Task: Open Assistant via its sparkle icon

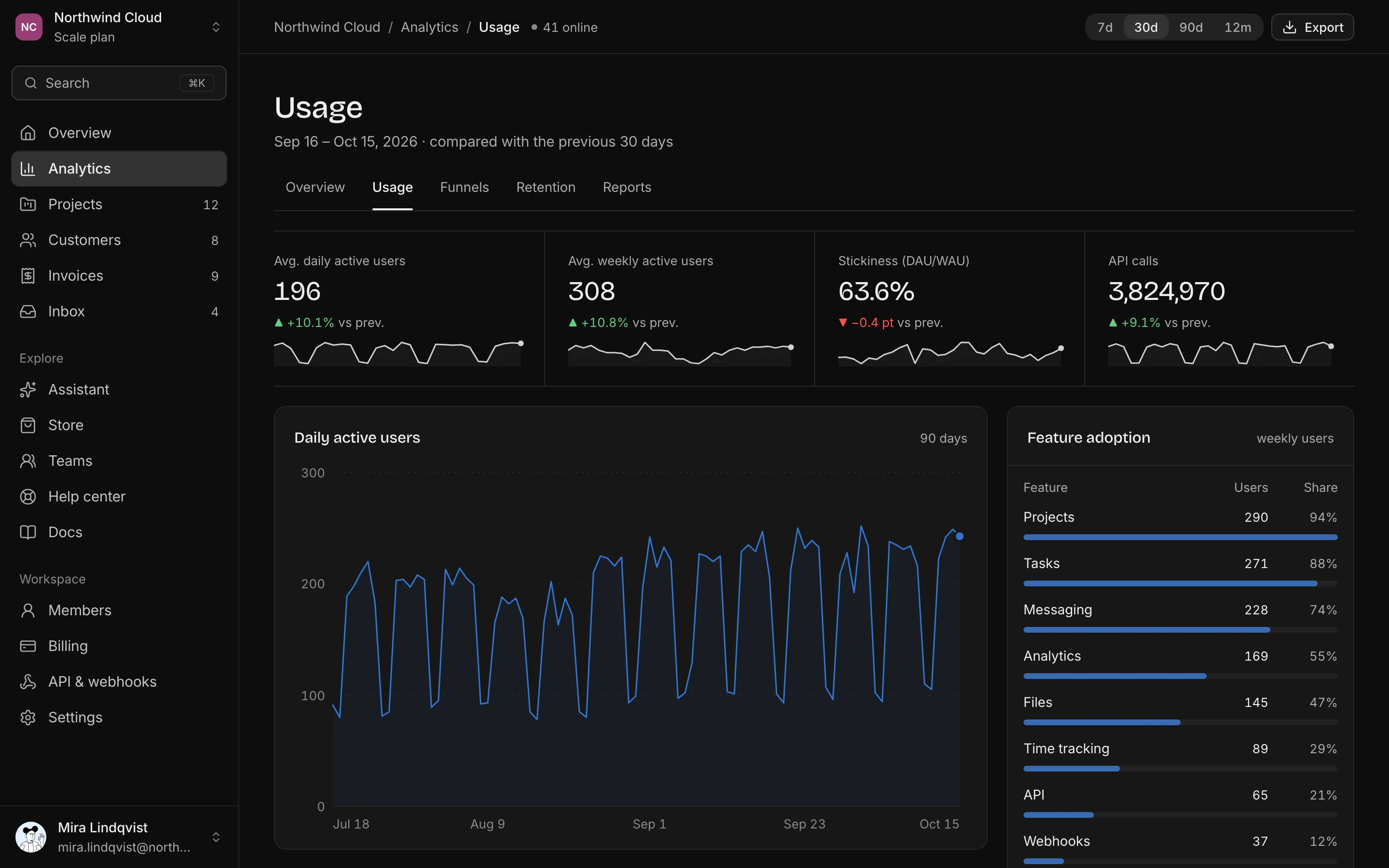Action: (x=27, y=389)
